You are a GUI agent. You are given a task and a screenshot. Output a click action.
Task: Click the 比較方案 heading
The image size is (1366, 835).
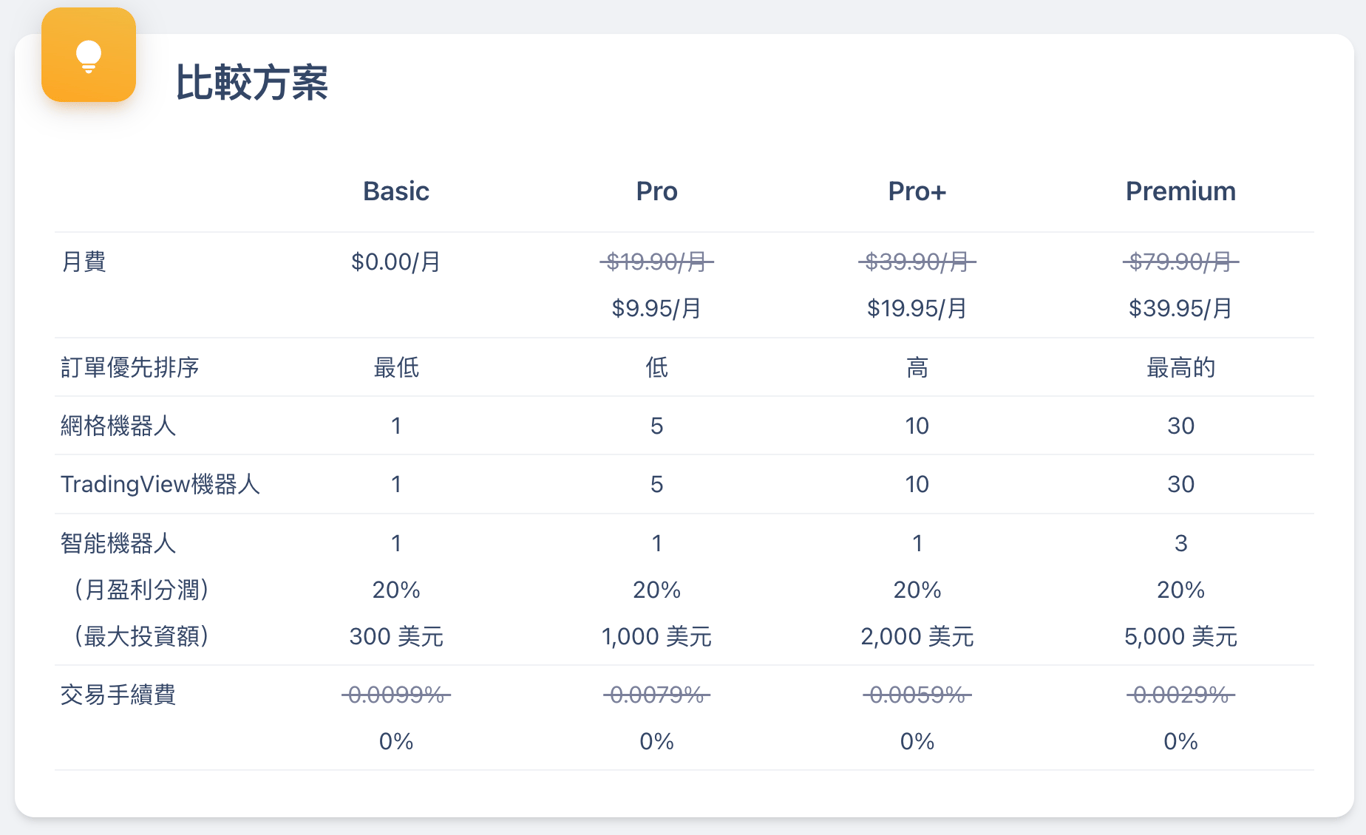[252, 82]
